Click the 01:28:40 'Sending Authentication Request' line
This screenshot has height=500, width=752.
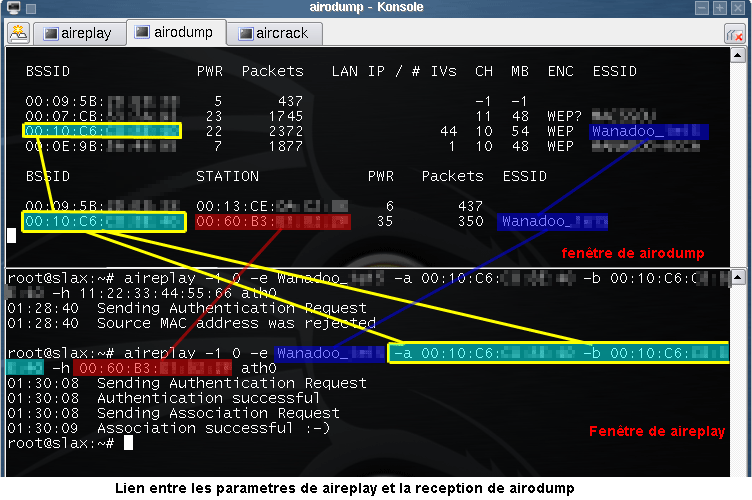[187, 308]
